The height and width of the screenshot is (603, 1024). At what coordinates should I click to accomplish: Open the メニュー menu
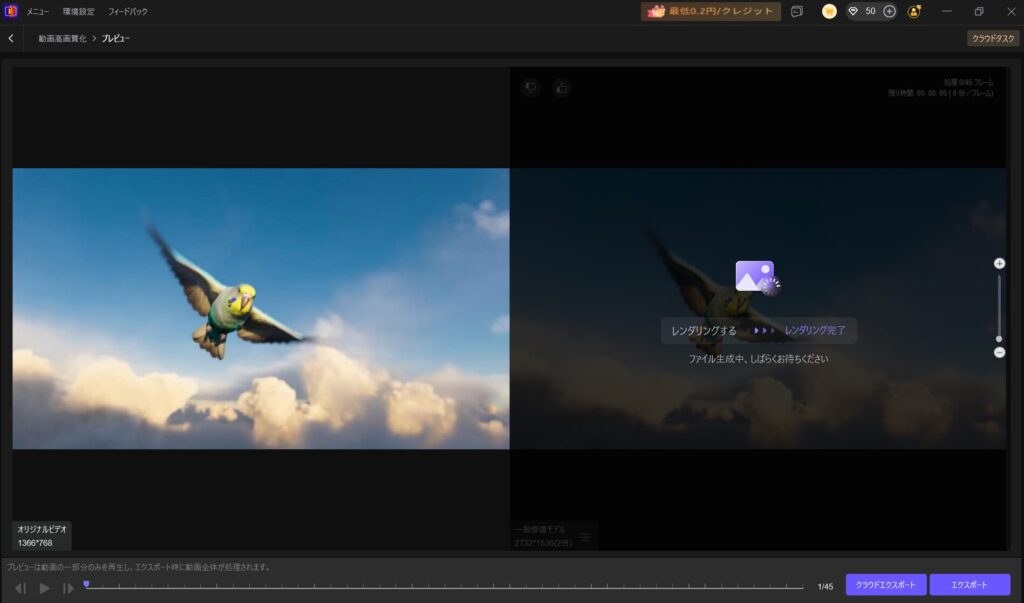tap(37, 12)
